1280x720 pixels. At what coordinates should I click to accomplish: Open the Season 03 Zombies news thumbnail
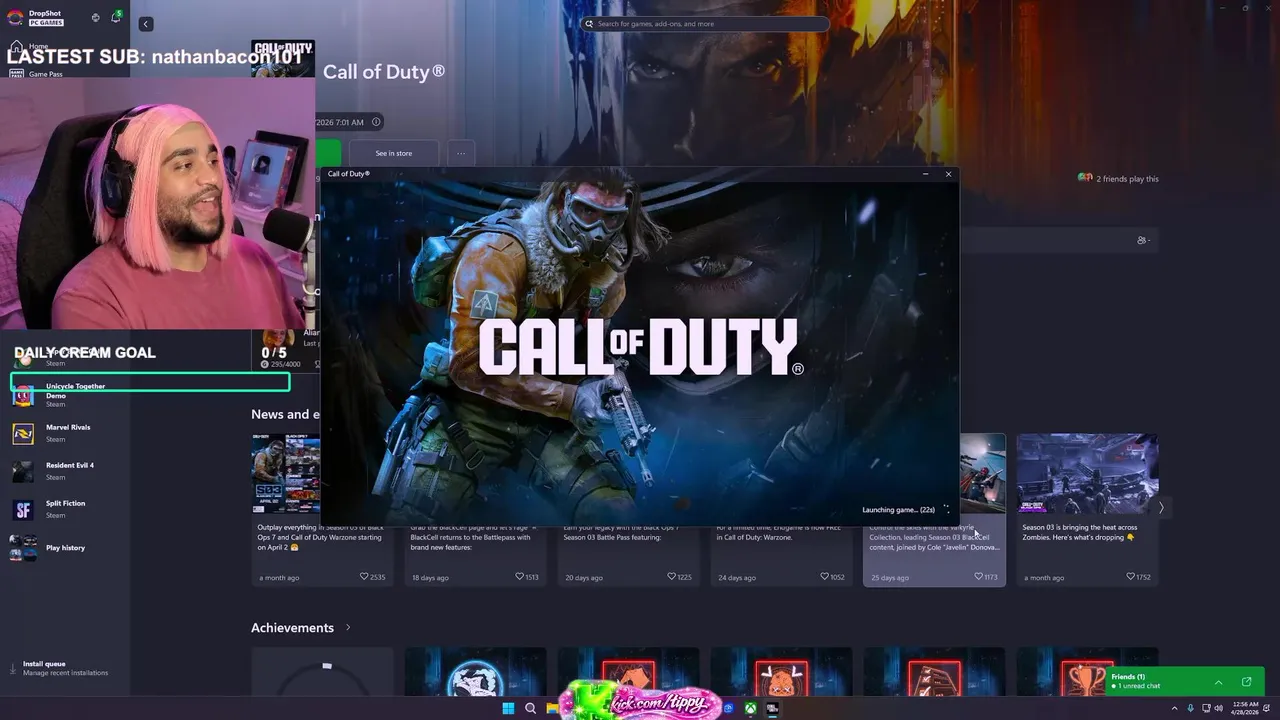click(x=1087, y=473)
